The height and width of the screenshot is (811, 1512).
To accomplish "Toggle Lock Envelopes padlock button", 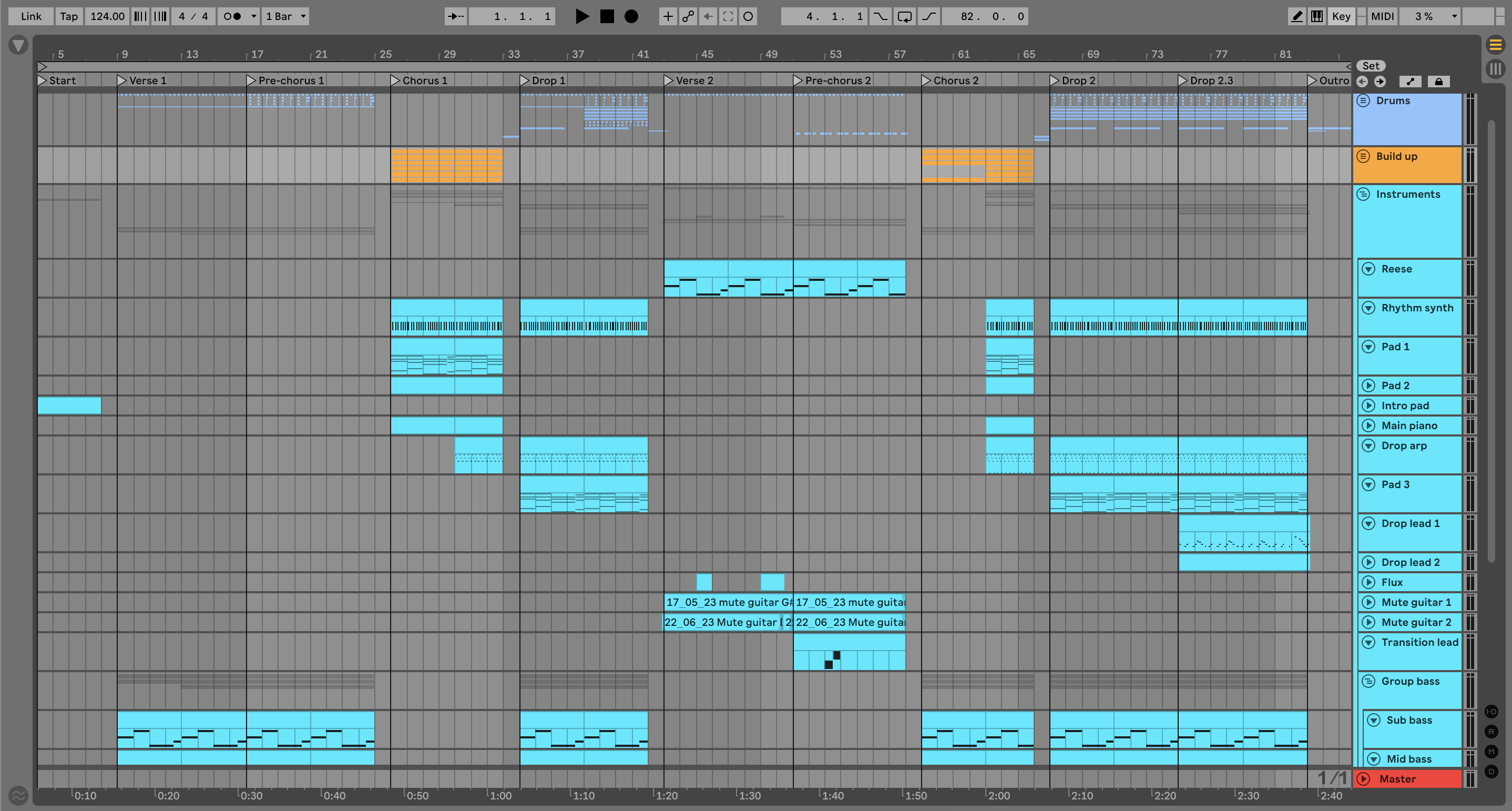I will (x=1438, y=82).
